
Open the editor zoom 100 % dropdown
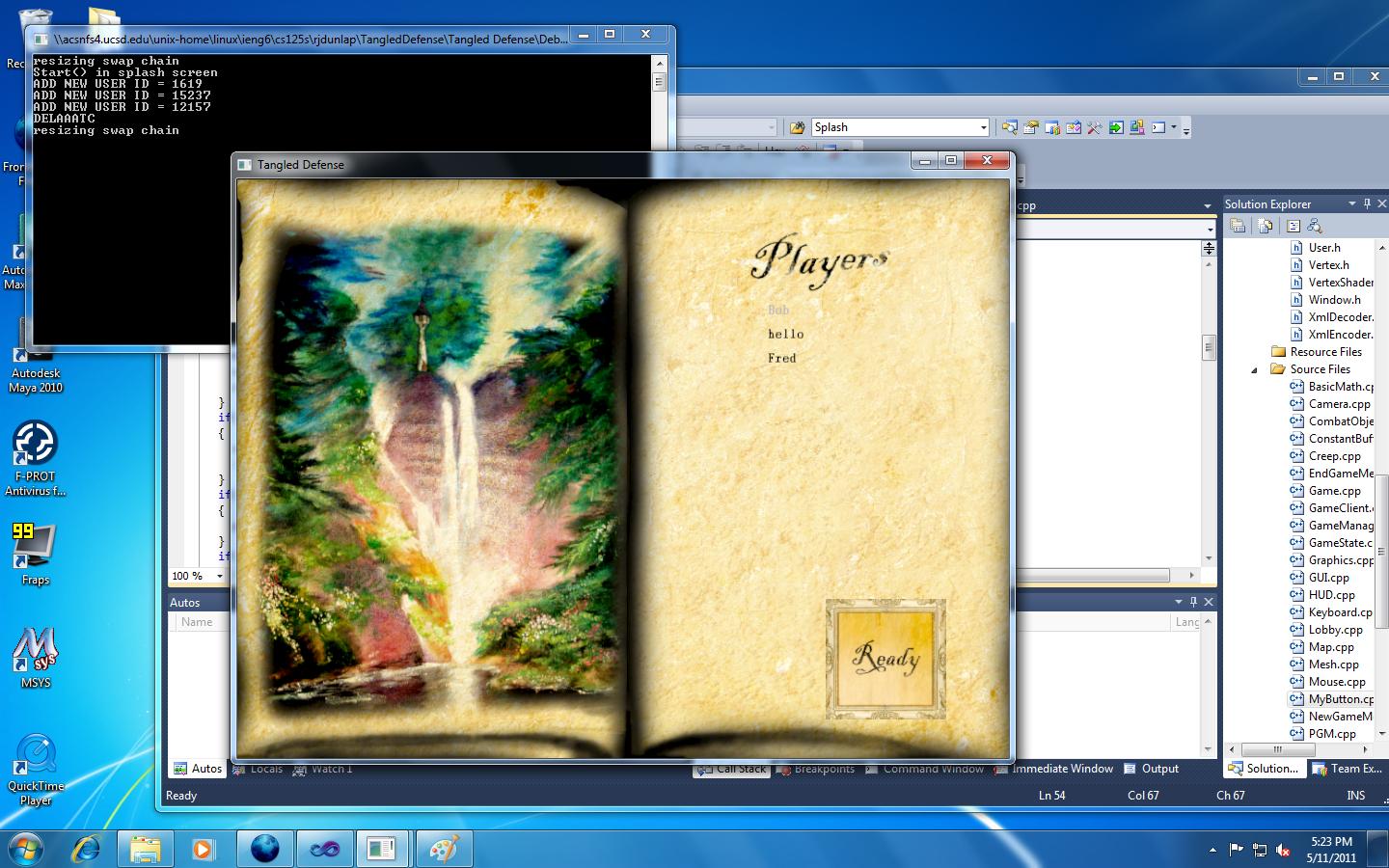pyautogui.click(x=220, y=576)
